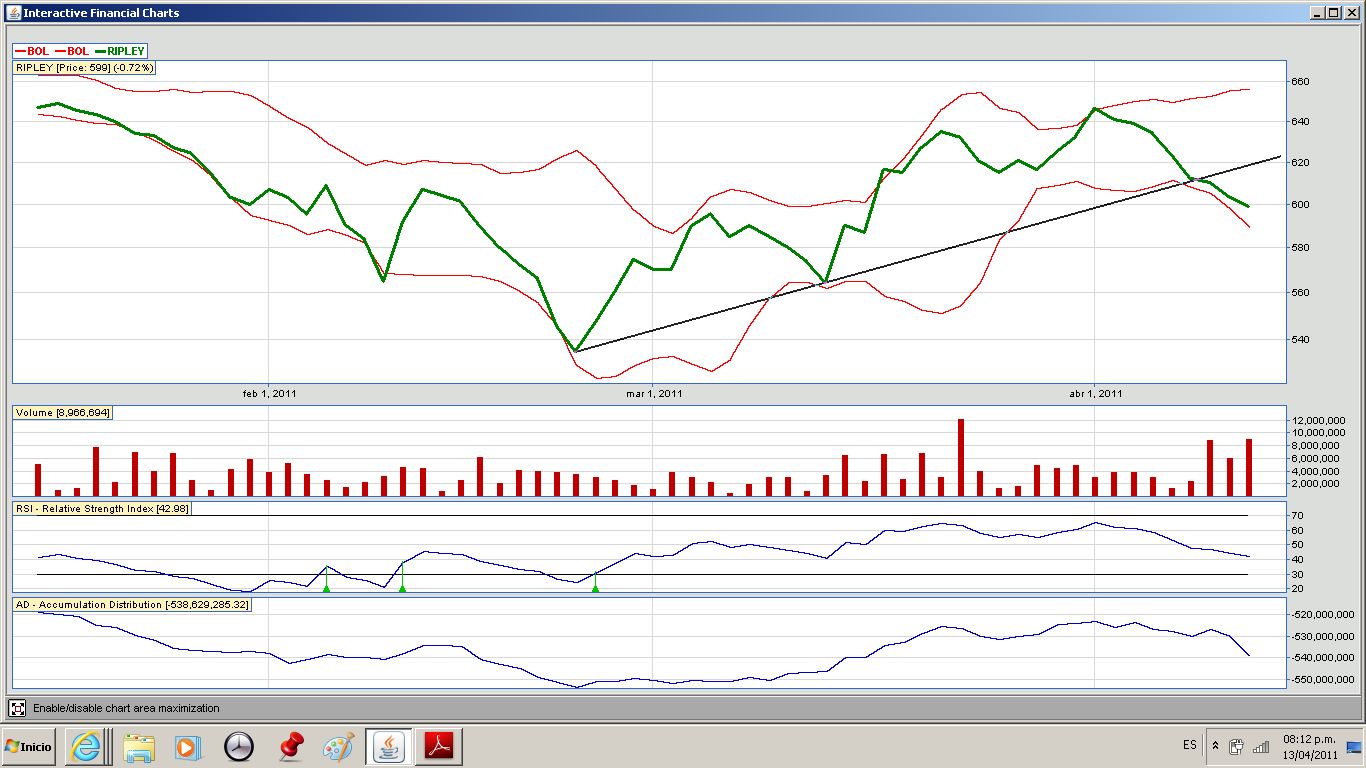Click the RSI Relative Strength Index label
1366x768 pixels.
(102, 508)
